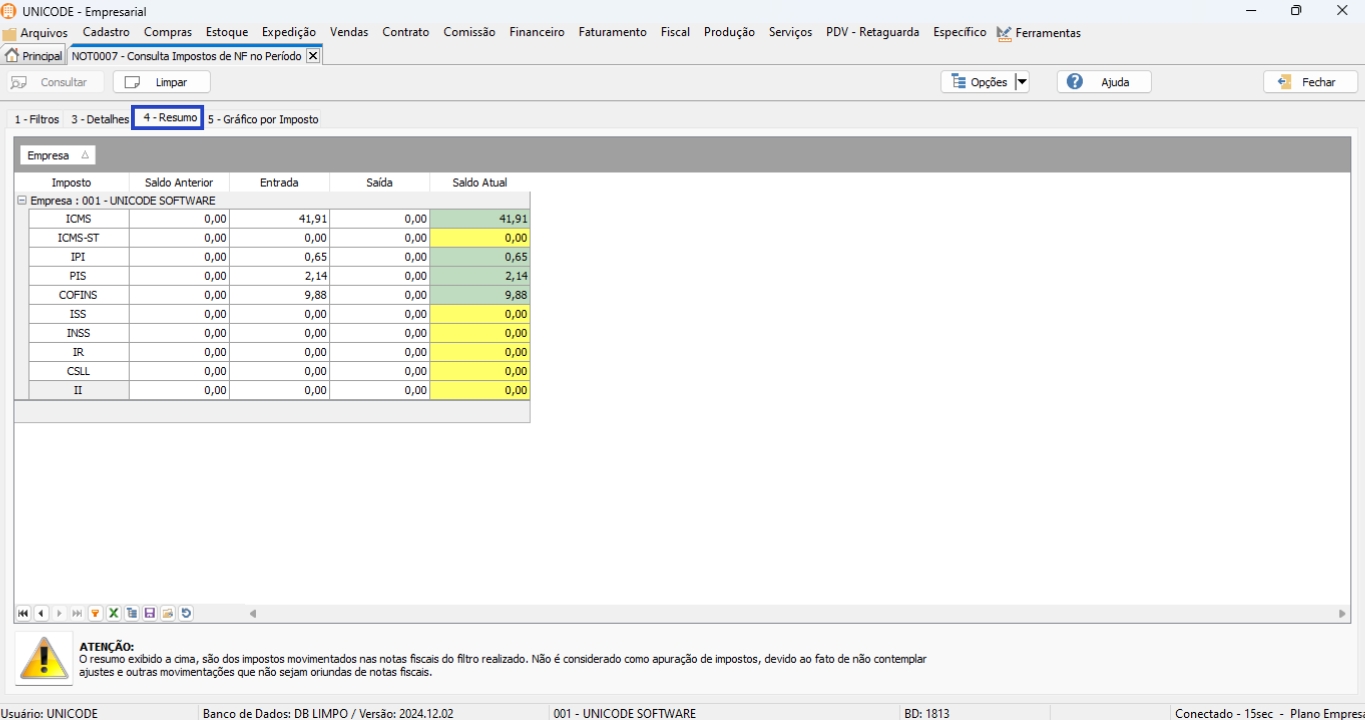
Task: Toggle sort on Empresa grouping chip
Action: (x=58, y=155)
